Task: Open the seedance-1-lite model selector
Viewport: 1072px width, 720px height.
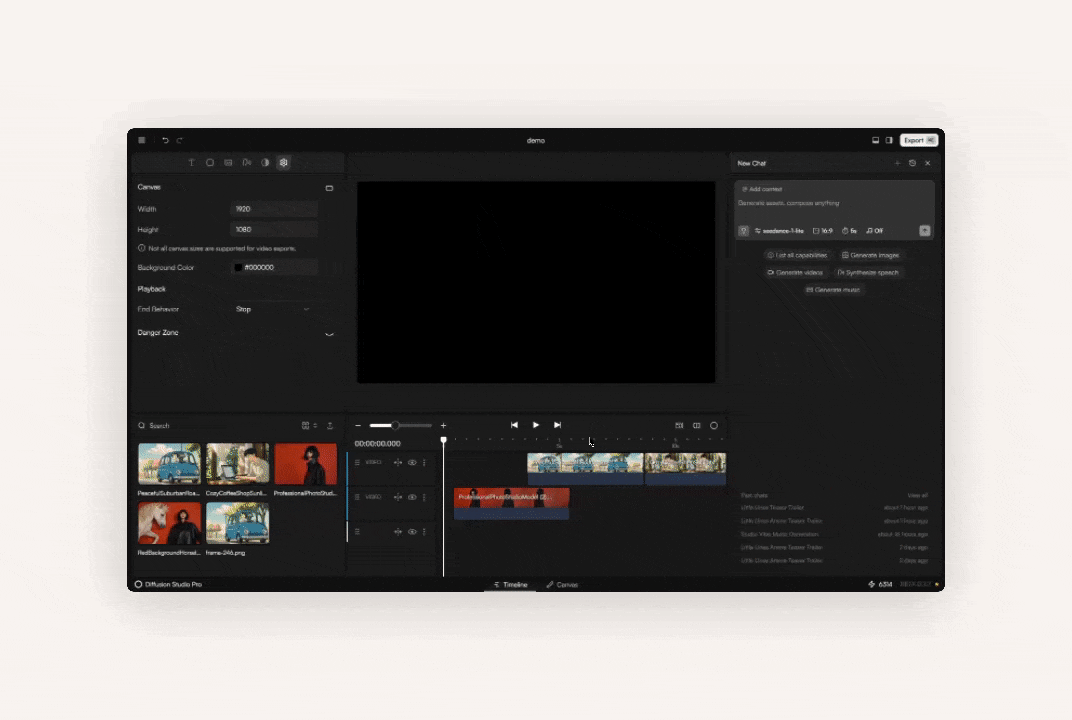Action: click(x=779, y=231)
